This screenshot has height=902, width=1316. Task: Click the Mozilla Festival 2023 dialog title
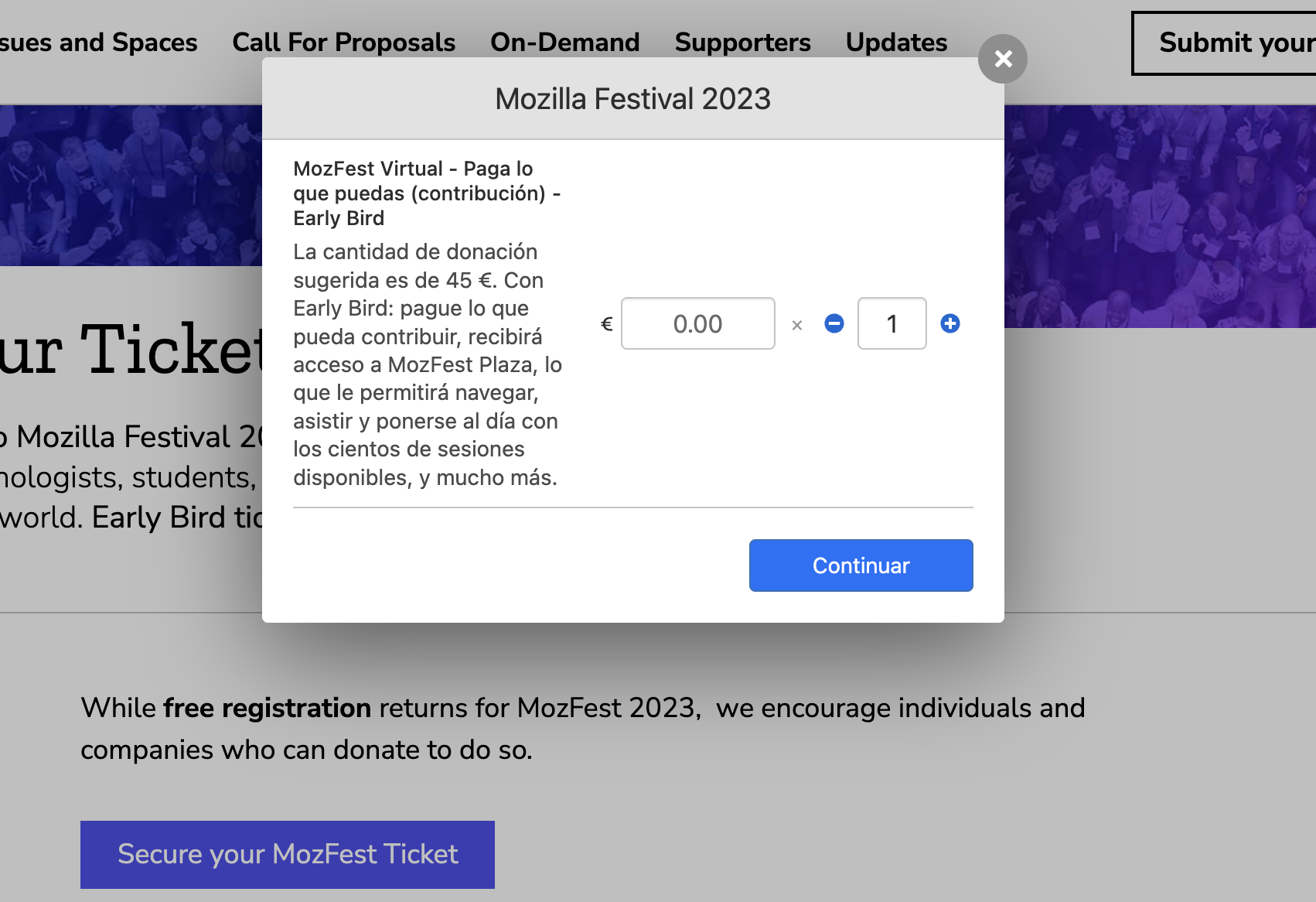coord(632,98)
